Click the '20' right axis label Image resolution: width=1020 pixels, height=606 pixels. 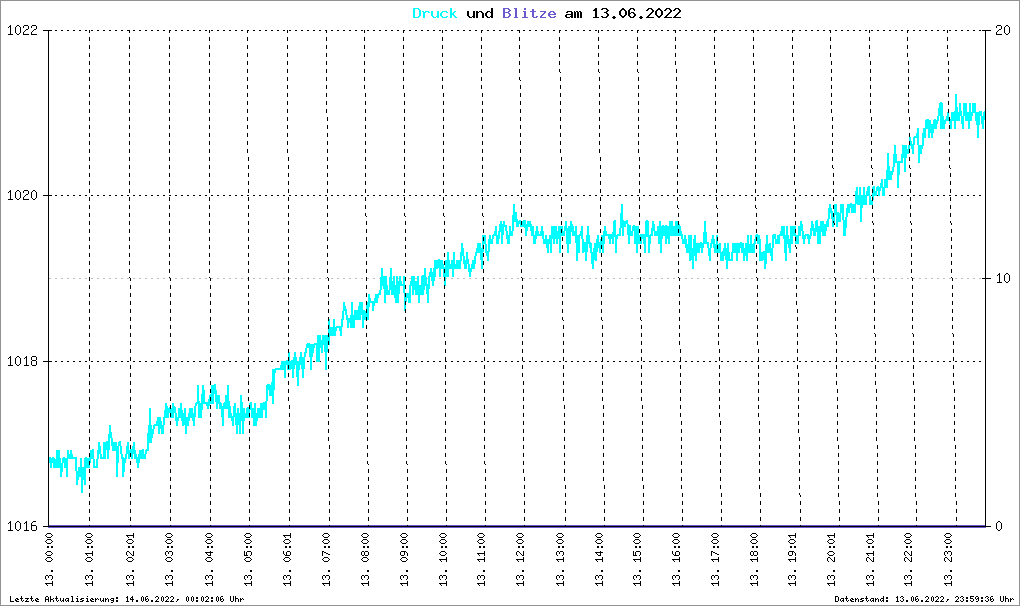(1003, 31)
